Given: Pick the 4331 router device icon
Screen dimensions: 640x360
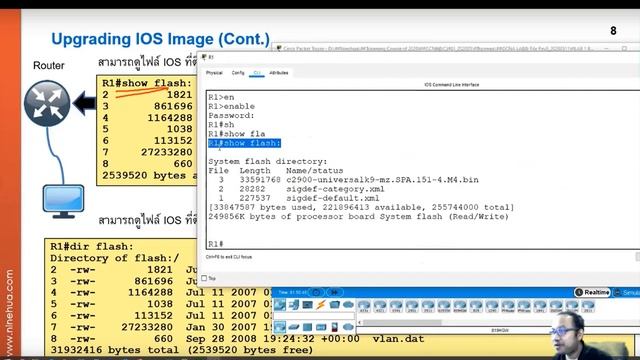Looking at the screenshot, I should (x=364, y=306).
